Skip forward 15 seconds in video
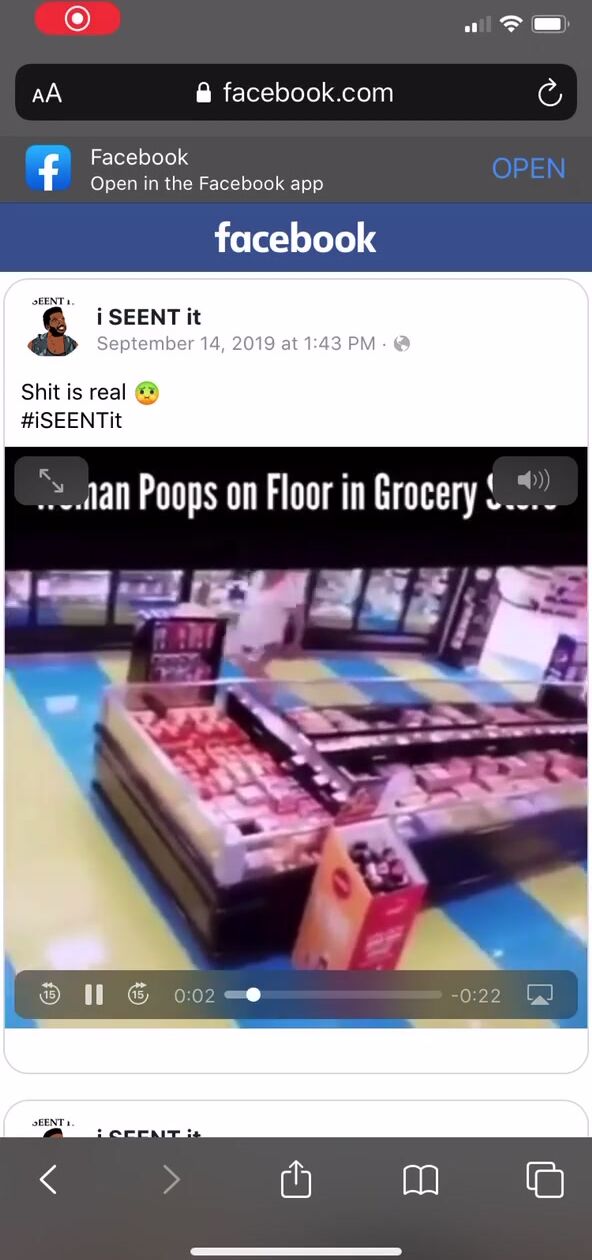The height and width of the screenshot is (1260, 592). pyautogui.click(x=138, y=994)
